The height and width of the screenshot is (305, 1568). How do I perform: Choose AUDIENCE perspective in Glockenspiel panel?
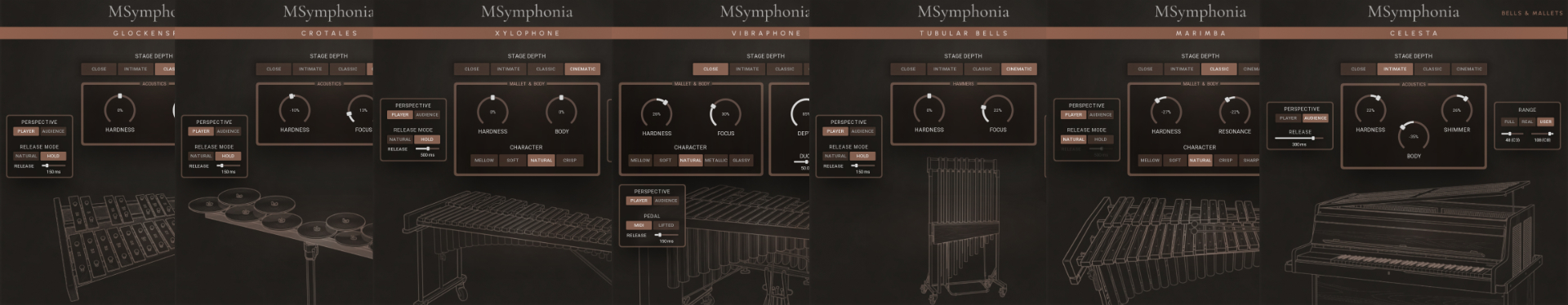point(53,131)
